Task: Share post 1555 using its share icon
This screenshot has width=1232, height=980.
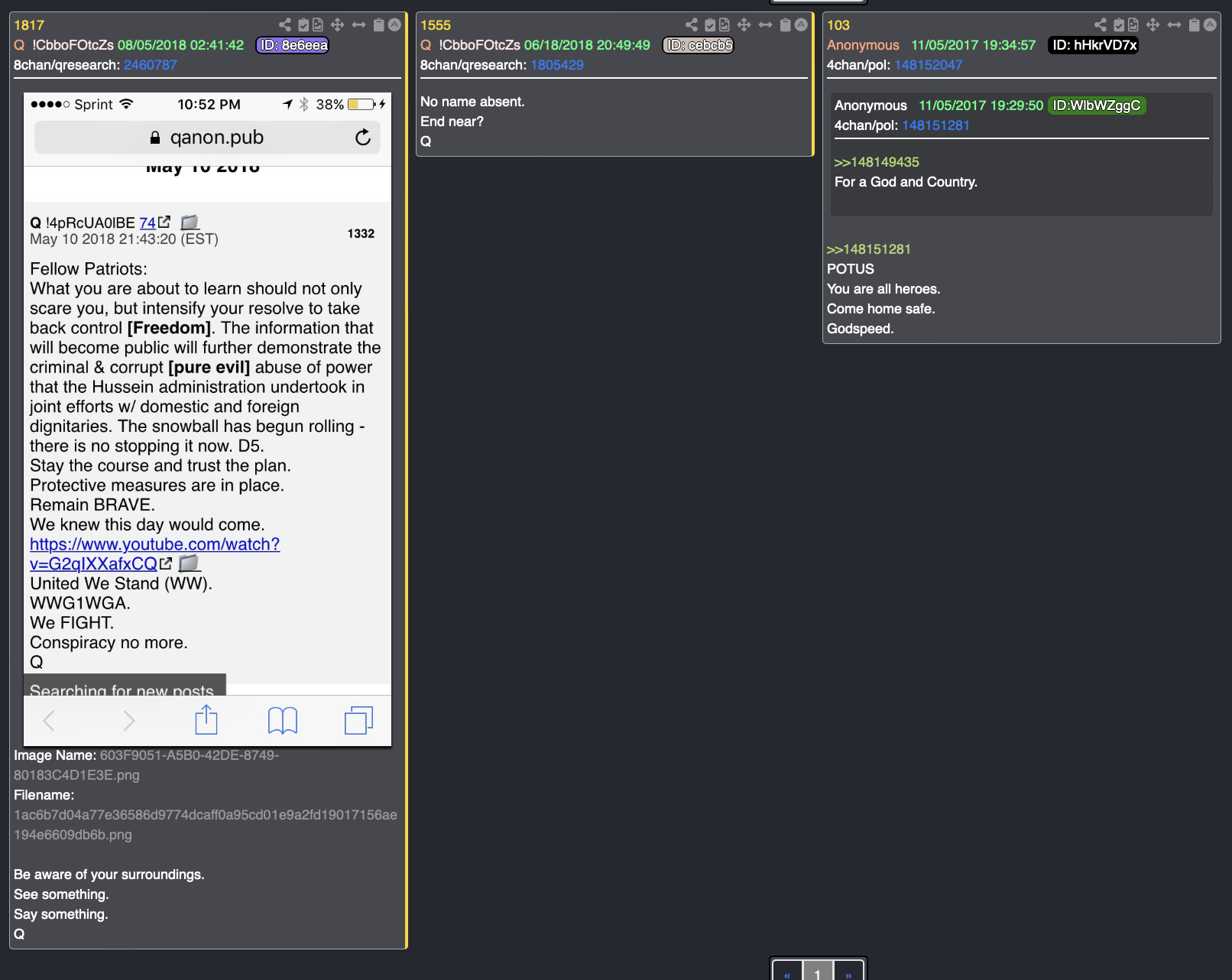Action: point(692,24)
